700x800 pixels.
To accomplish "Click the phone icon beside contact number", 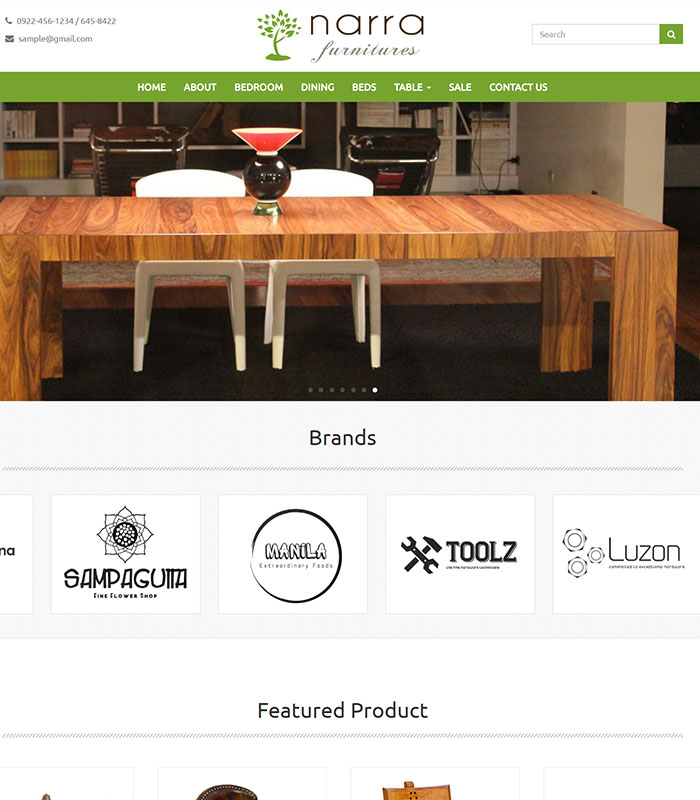I will [x=9, y=21].
